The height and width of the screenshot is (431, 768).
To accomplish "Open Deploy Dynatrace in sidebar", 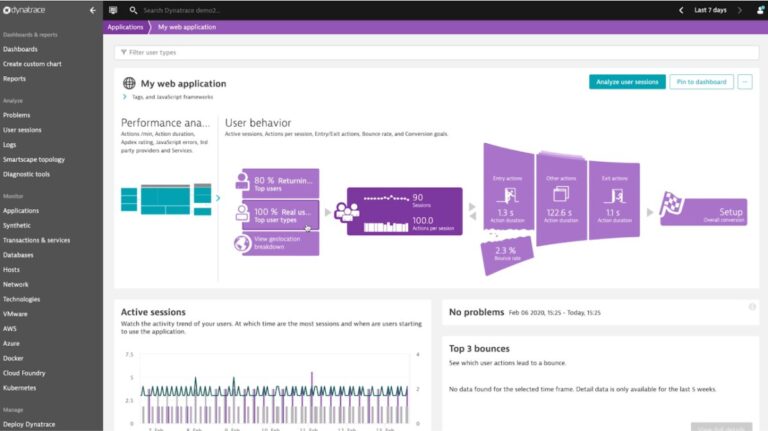I will pyautogui.click(x=29, y=424).
